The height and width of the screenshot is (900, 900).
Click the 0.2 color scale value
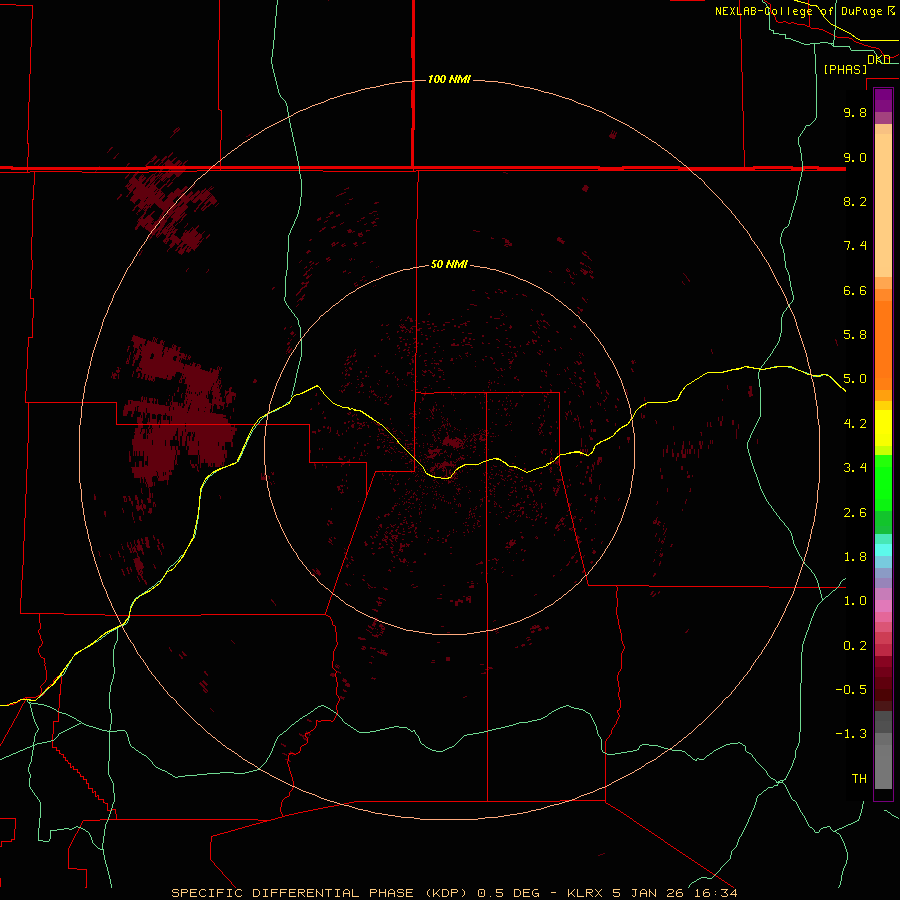tap(855, 646)
